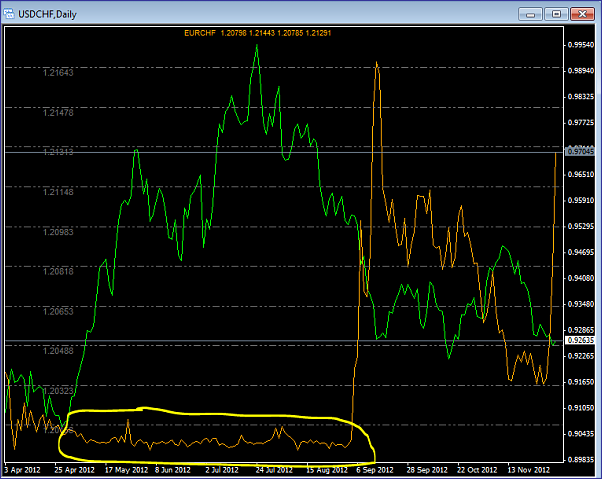Click the 1.20323 EURCHF level label
Image resolution: width=602 pixels, height=479 pixels.
58,391
